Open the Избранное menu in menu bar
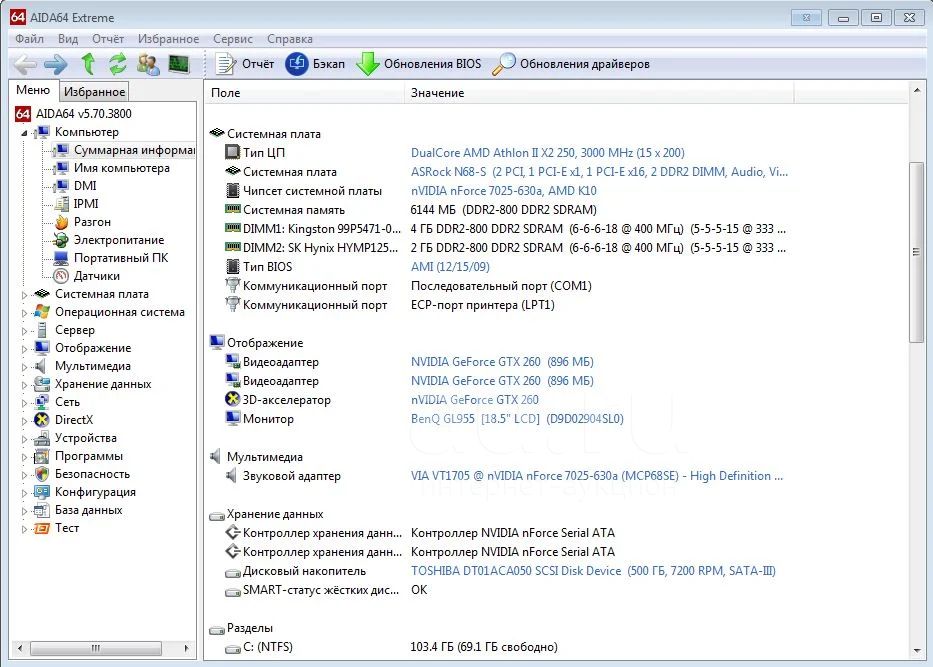933x667 pixels. 168,39
